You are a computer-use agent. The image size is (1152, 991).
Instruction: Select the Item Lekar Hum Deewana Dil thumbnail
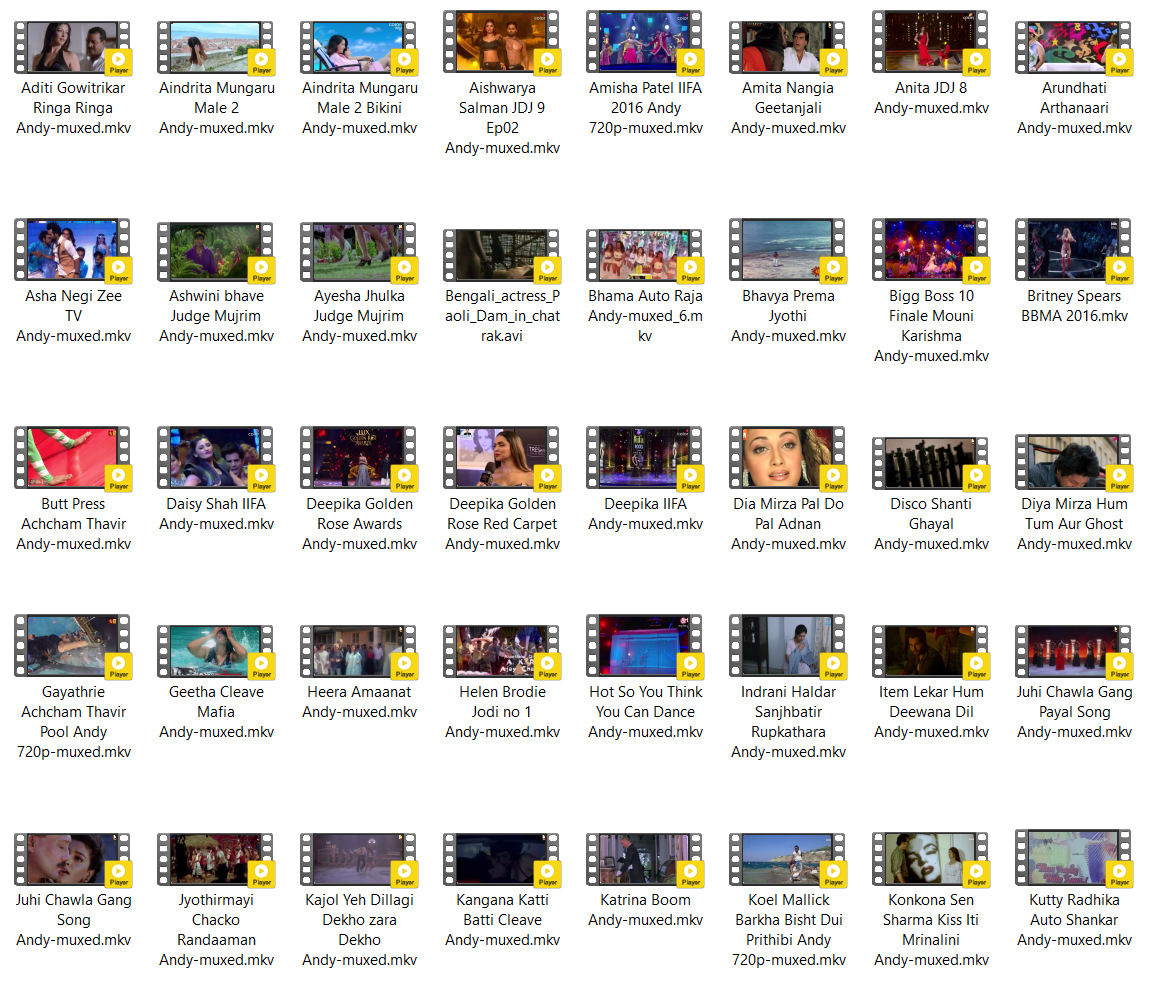(x=931, y=652)
